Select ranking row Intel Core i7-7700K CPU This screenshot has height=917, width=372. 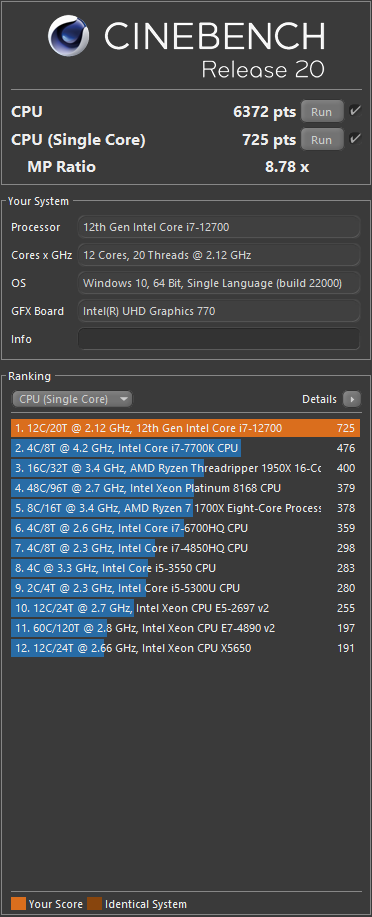coord(185,449)
